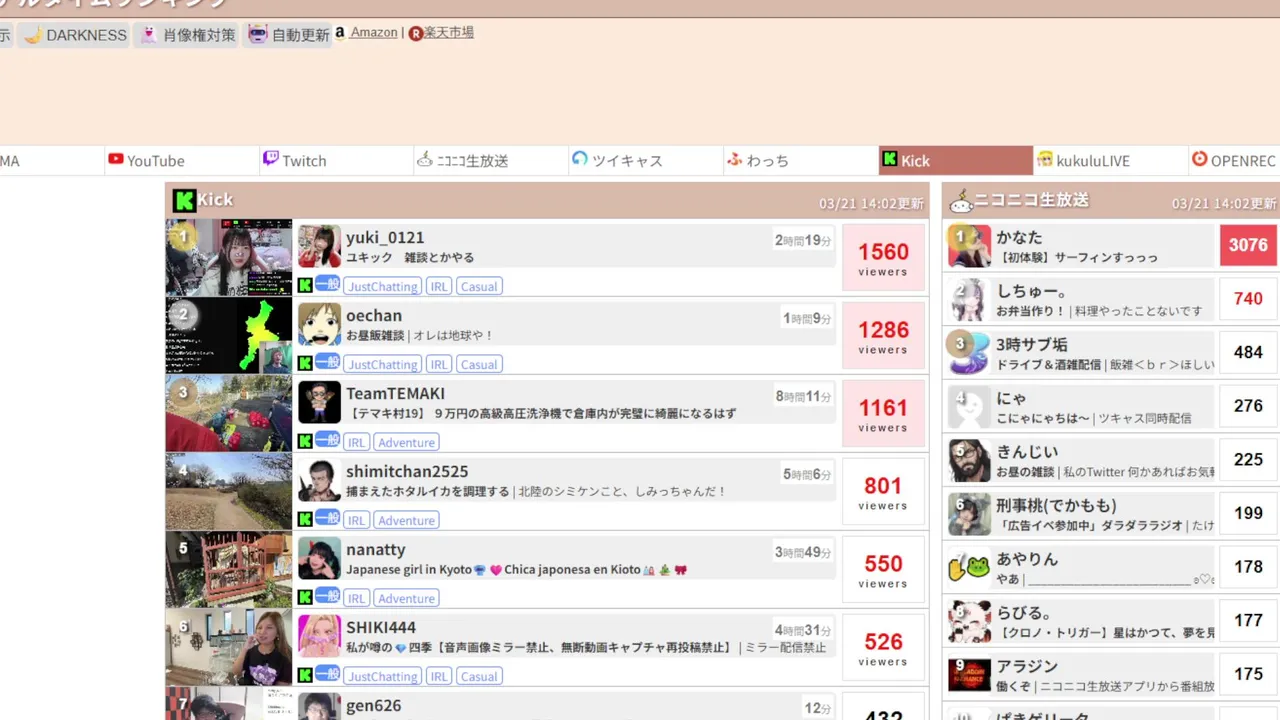This screenshot has width=1280, height=720.
Task: Open shimitchan2525 channel name link
Action: click(x=407, y=472)
